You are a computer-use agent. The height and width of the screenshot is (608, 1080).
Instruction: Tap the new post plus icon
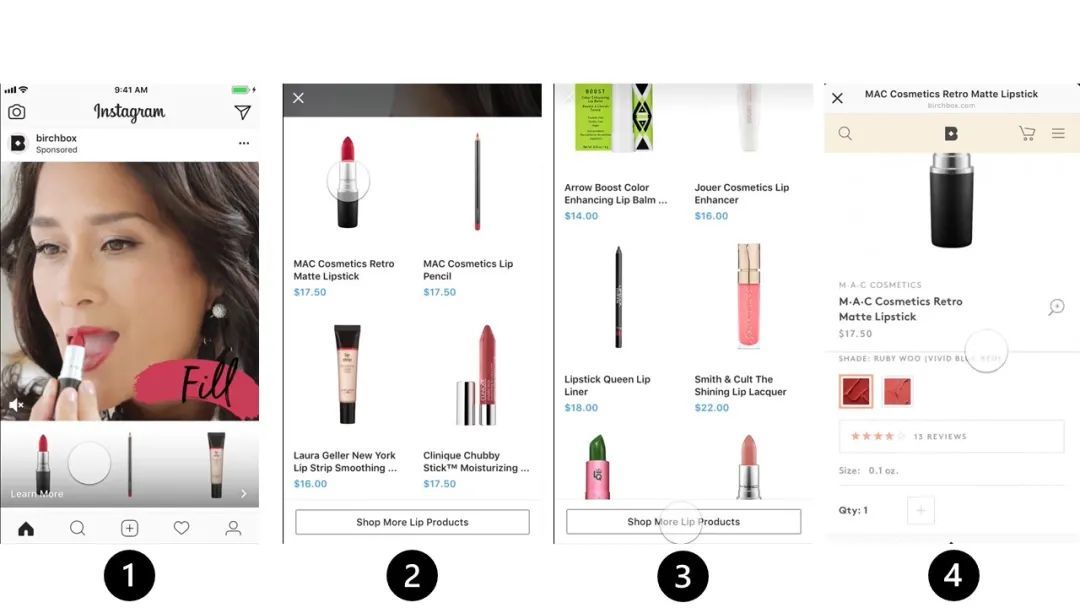(129, 528)
